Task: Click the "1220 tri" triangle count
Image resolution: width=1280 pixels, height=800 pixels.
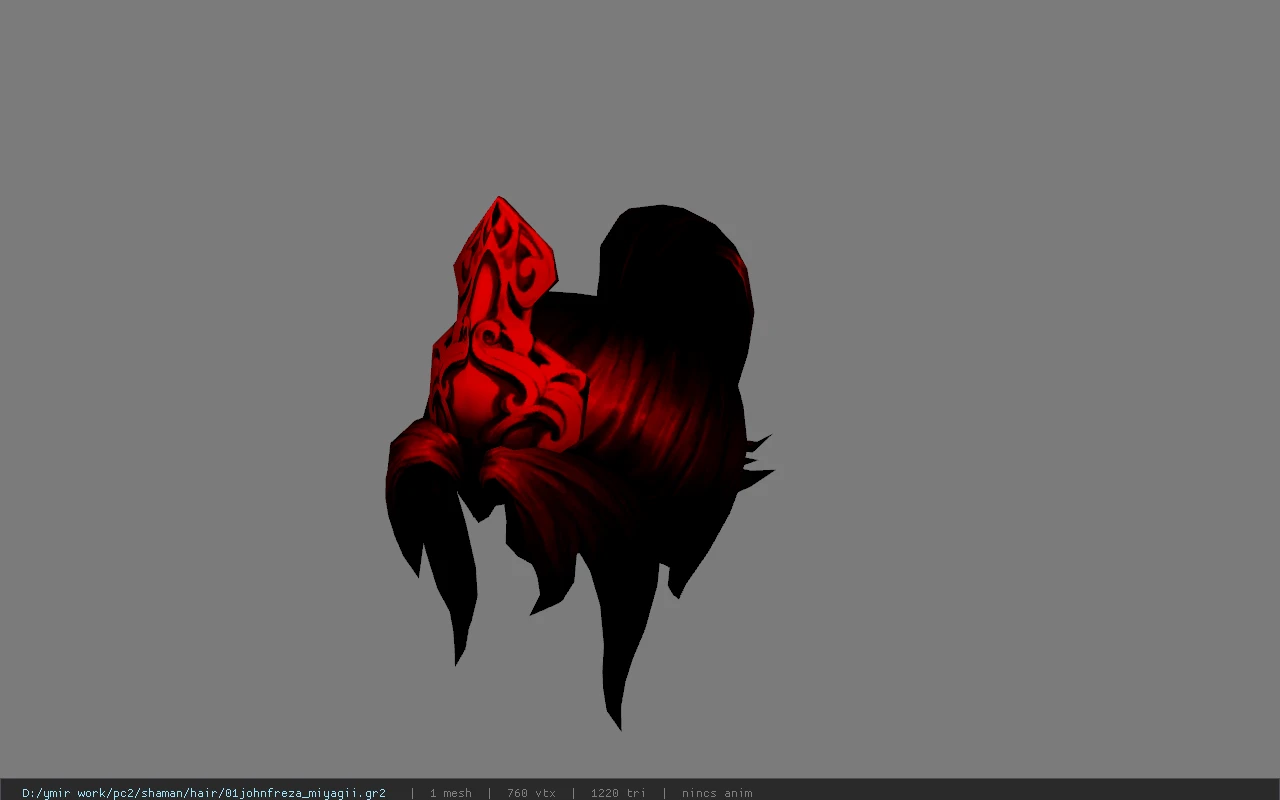Action: pos(618,793)
